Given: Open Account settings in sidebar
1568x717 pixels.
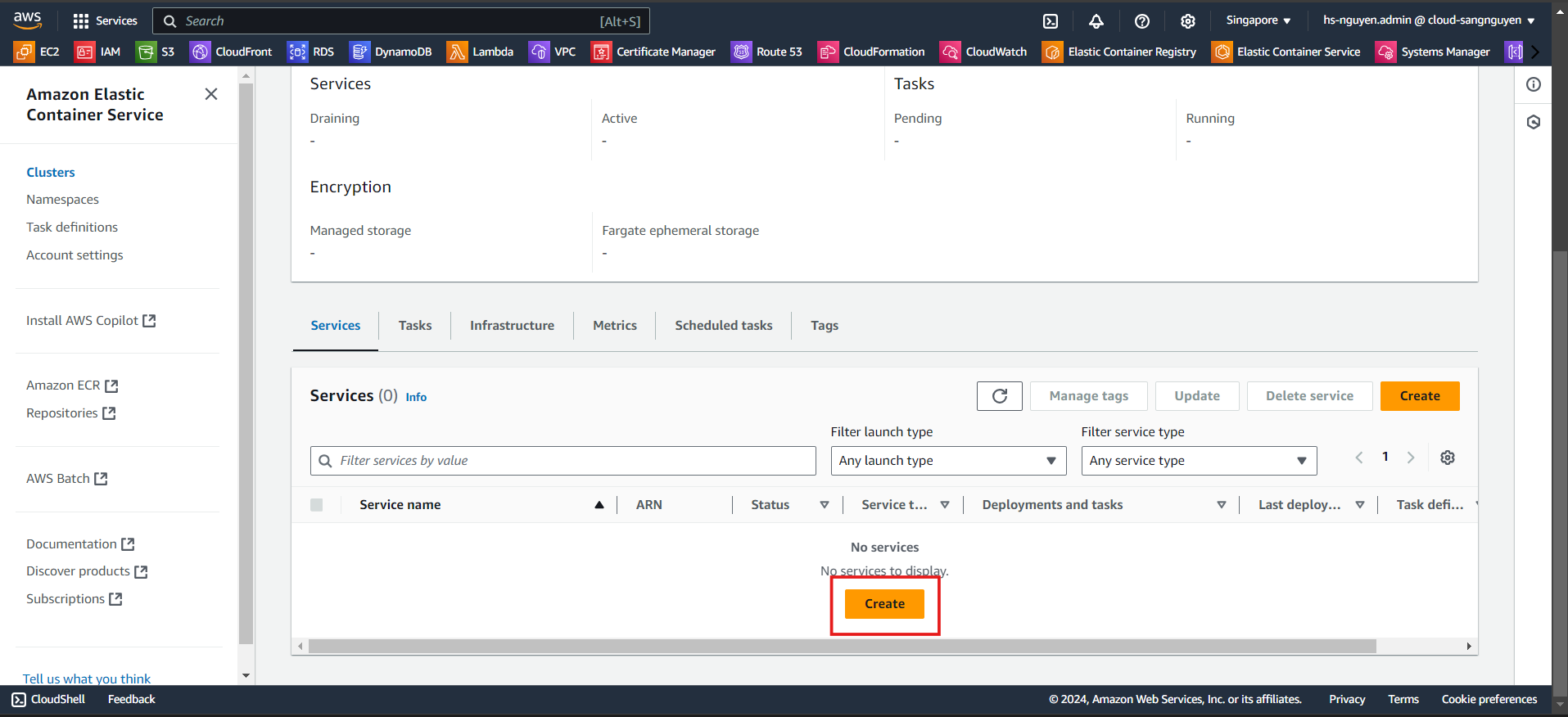Looking at the screenshot, I should pos(75,255).
